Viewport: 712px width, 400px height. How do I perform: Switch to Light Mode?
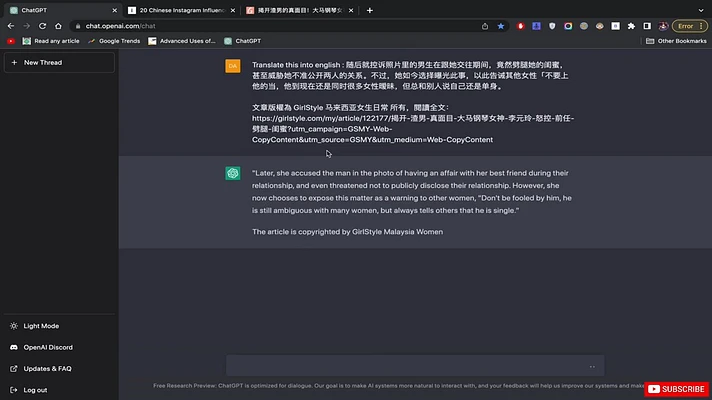(59, 326)
